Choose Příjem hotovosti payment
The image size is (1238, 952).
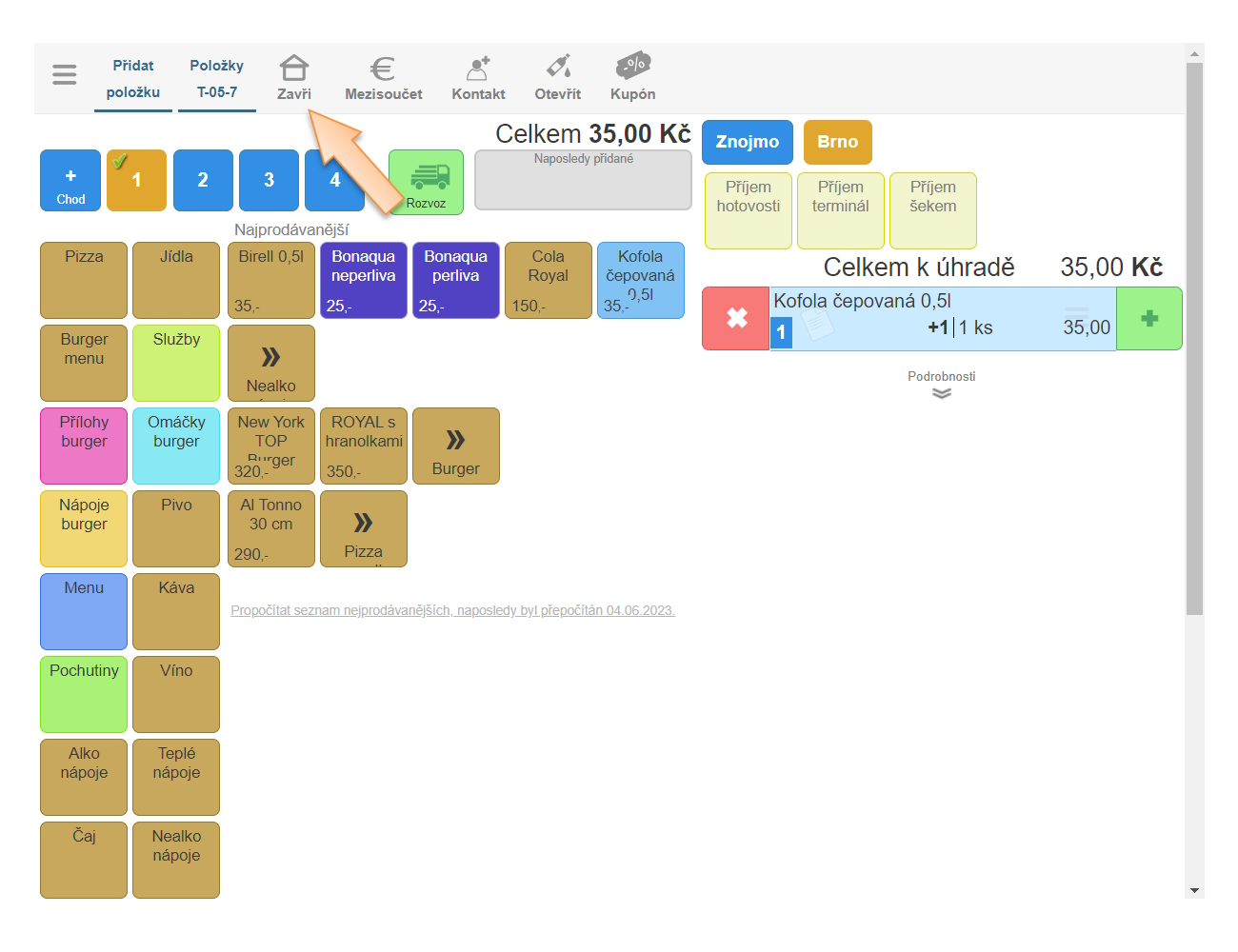(x=748, y=210)
